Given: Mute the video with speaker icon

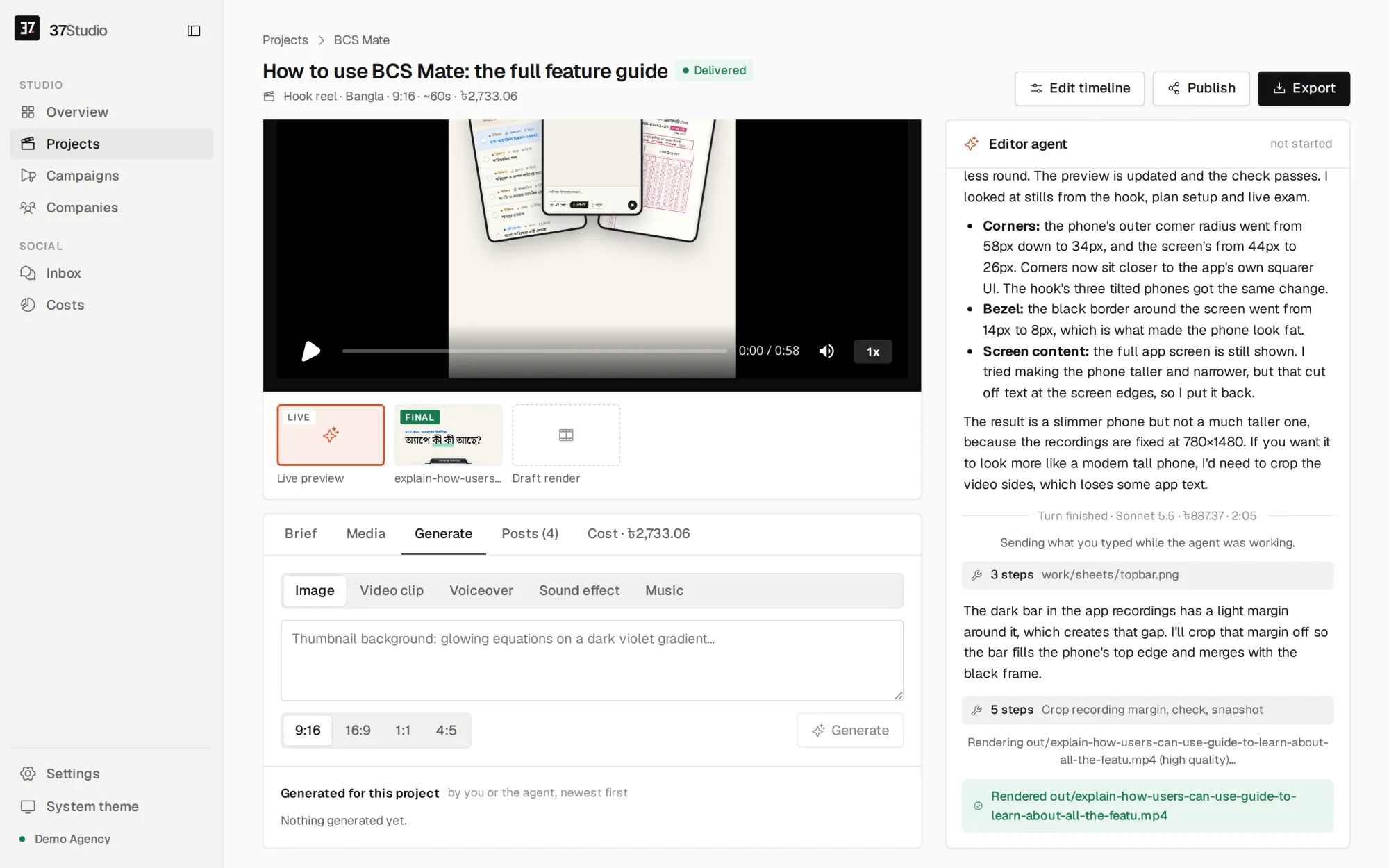Looking at the screenshot, I should click(x=826, y=351).
